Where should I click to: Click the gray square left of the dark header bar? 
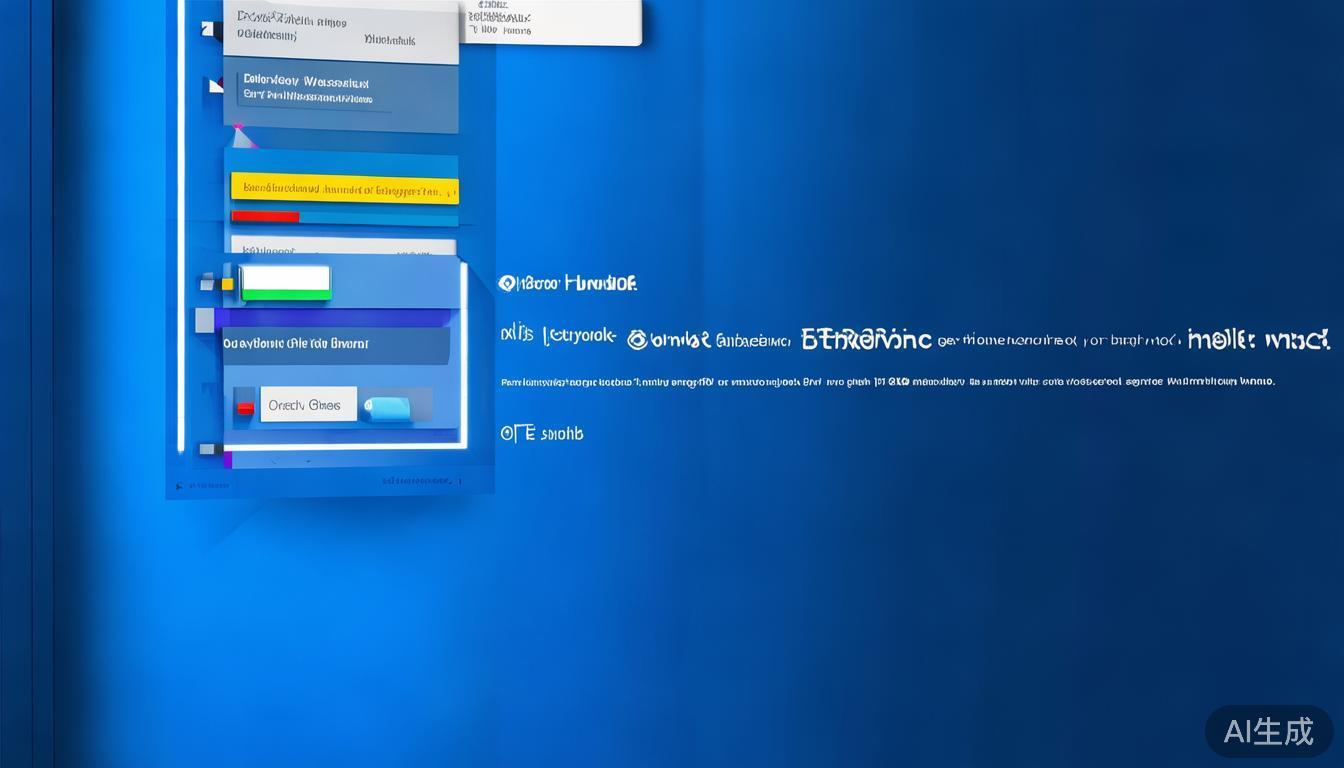click(x=204, y=321)
